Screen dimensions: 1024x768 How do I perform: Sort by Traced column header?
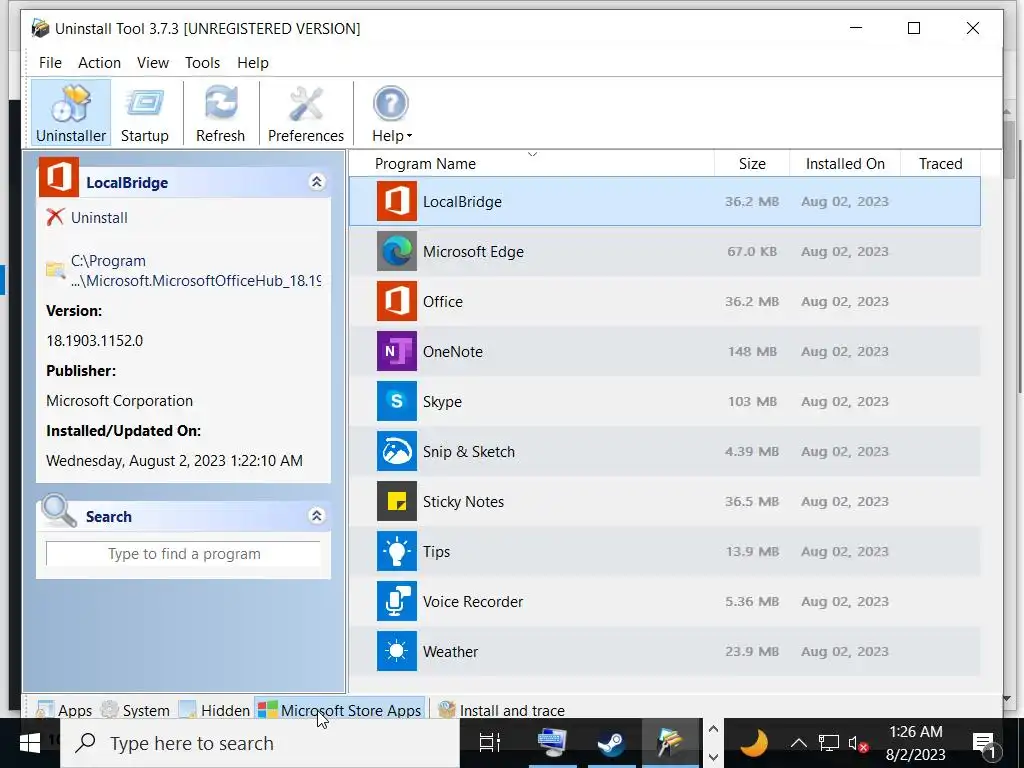click(x=940, y=163)
